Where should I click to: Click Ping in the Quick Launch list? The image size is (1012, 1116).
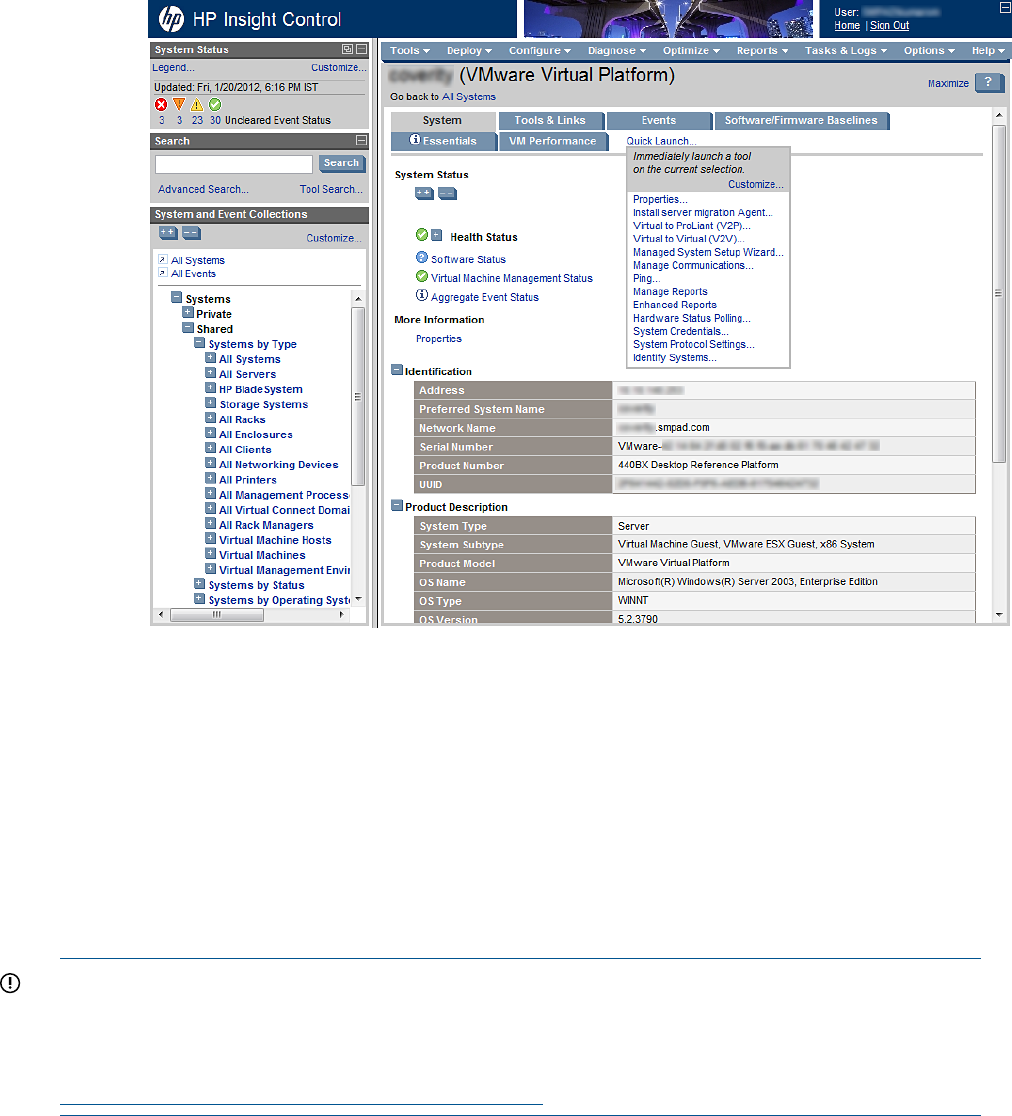(646, 278)
